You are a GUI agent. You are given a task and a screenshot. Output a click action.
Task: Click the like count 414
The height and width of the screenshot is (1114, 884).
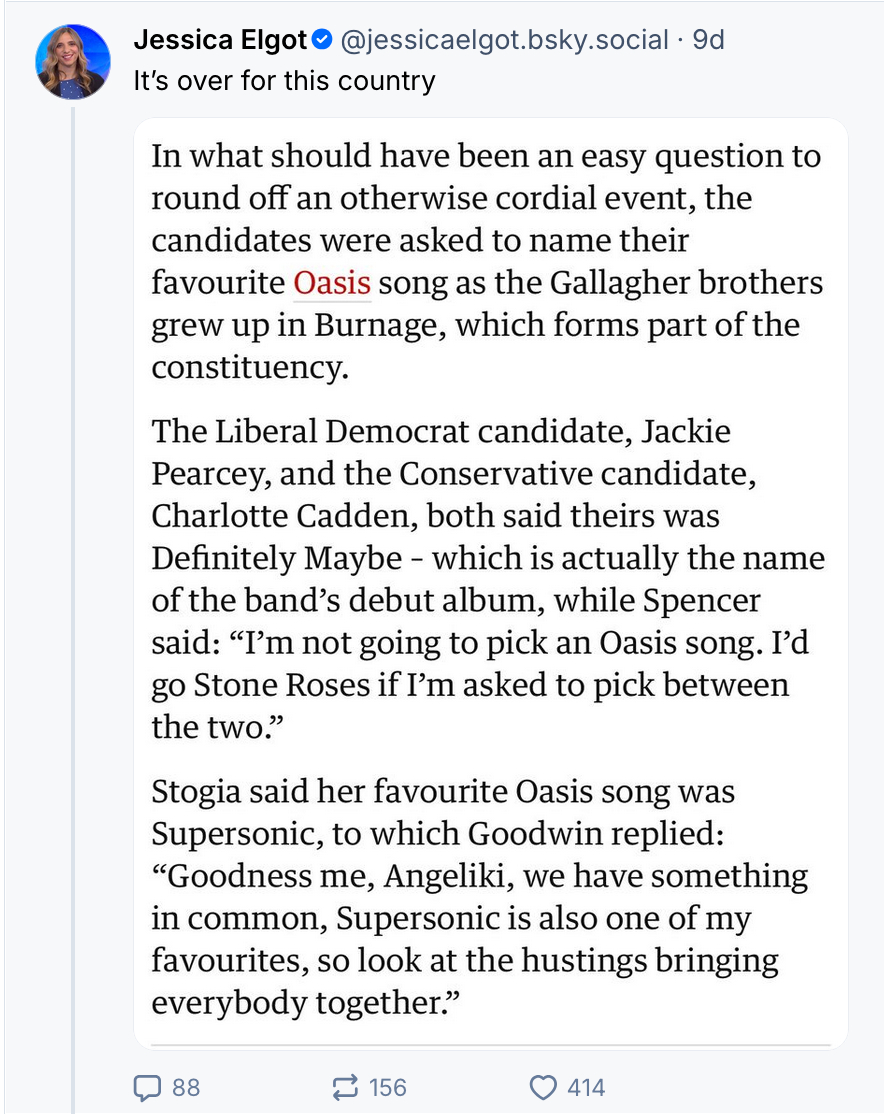[x=586, y=1087]
